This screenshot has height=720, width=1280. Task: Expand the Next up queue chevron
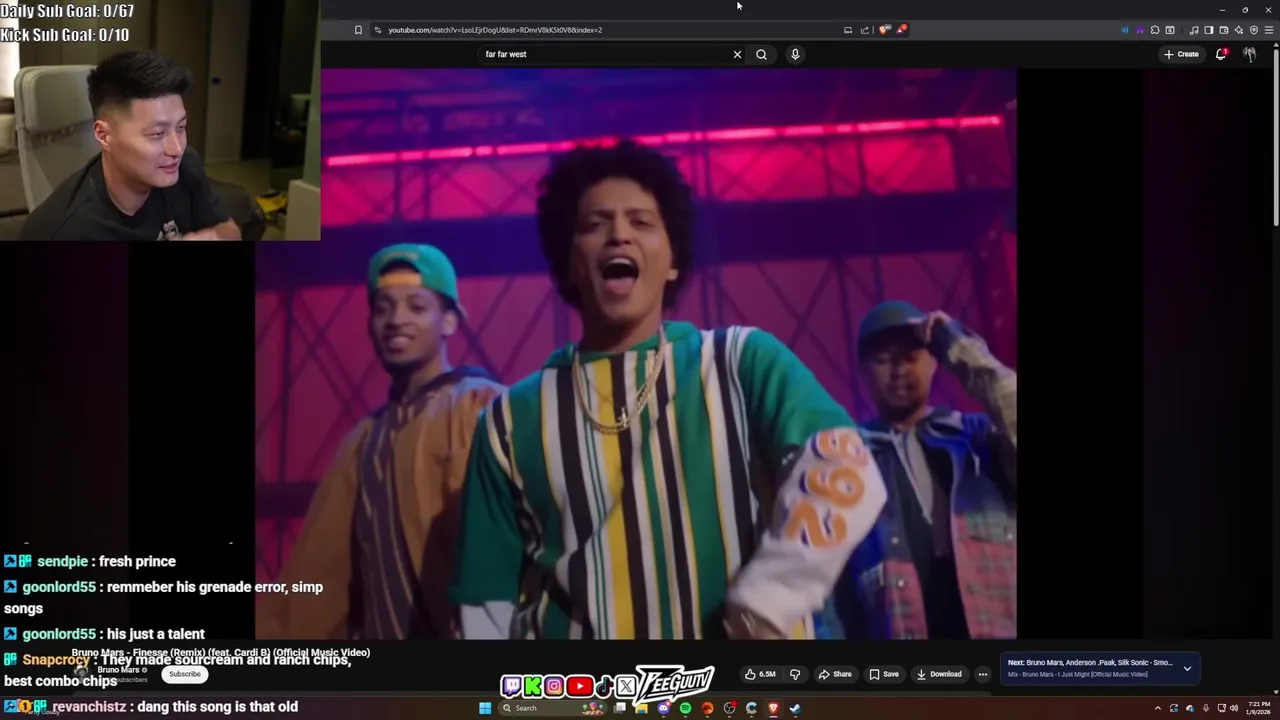pyautogui.click(x=1187, y=668)
